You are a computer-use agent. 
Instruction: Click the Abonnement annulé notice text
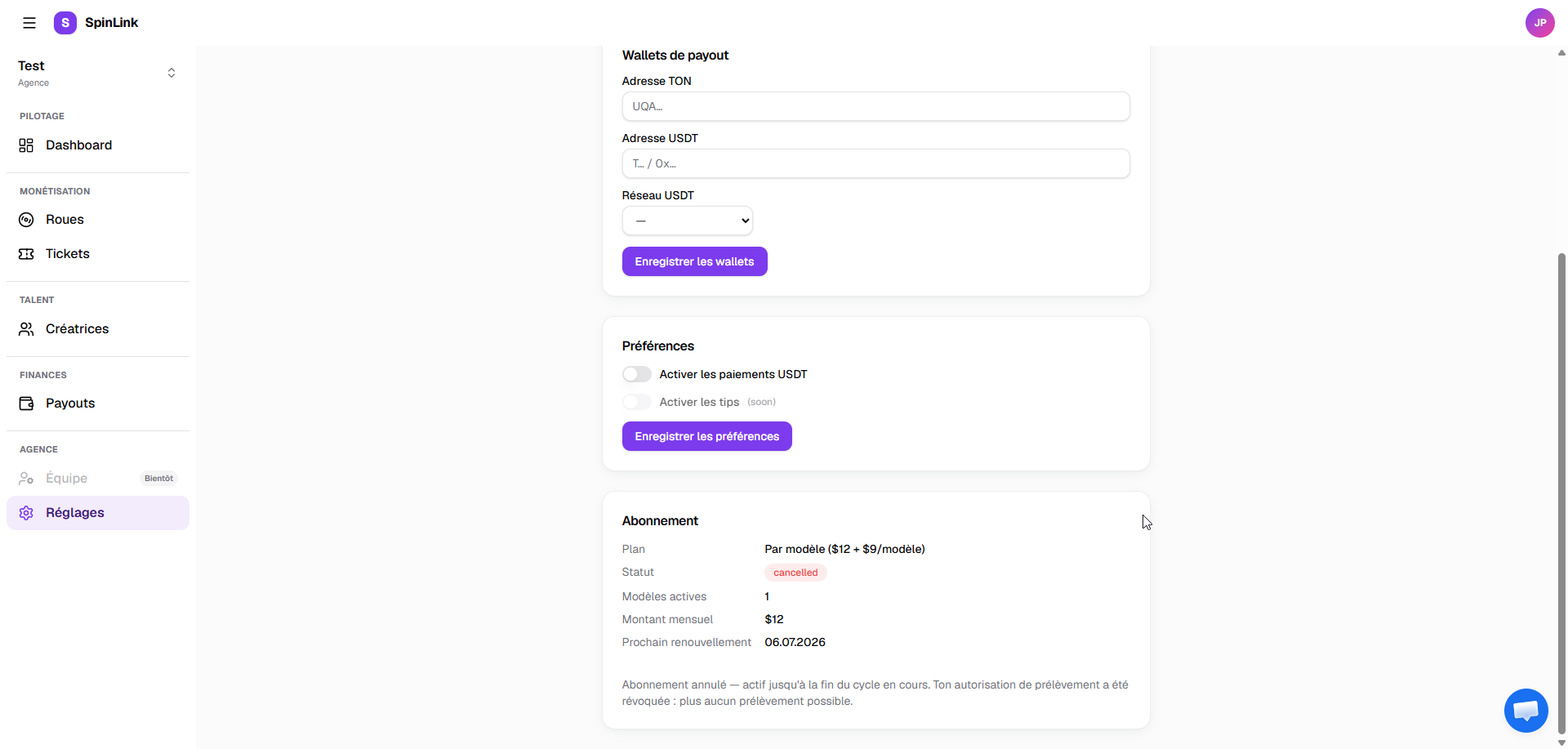[875, 693]
